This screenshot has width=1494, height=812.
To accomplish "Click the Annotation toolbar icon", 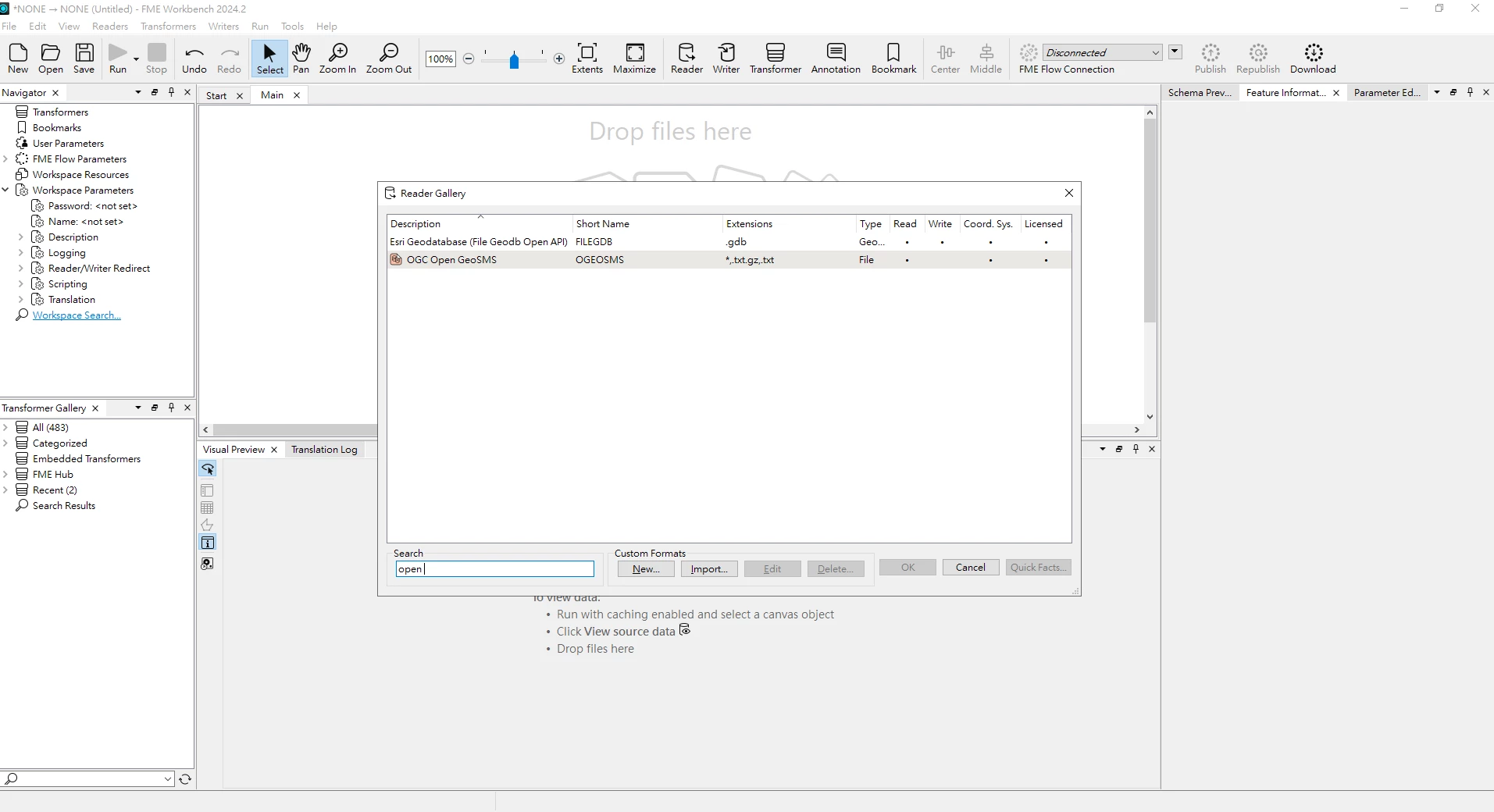I will 836,59.
